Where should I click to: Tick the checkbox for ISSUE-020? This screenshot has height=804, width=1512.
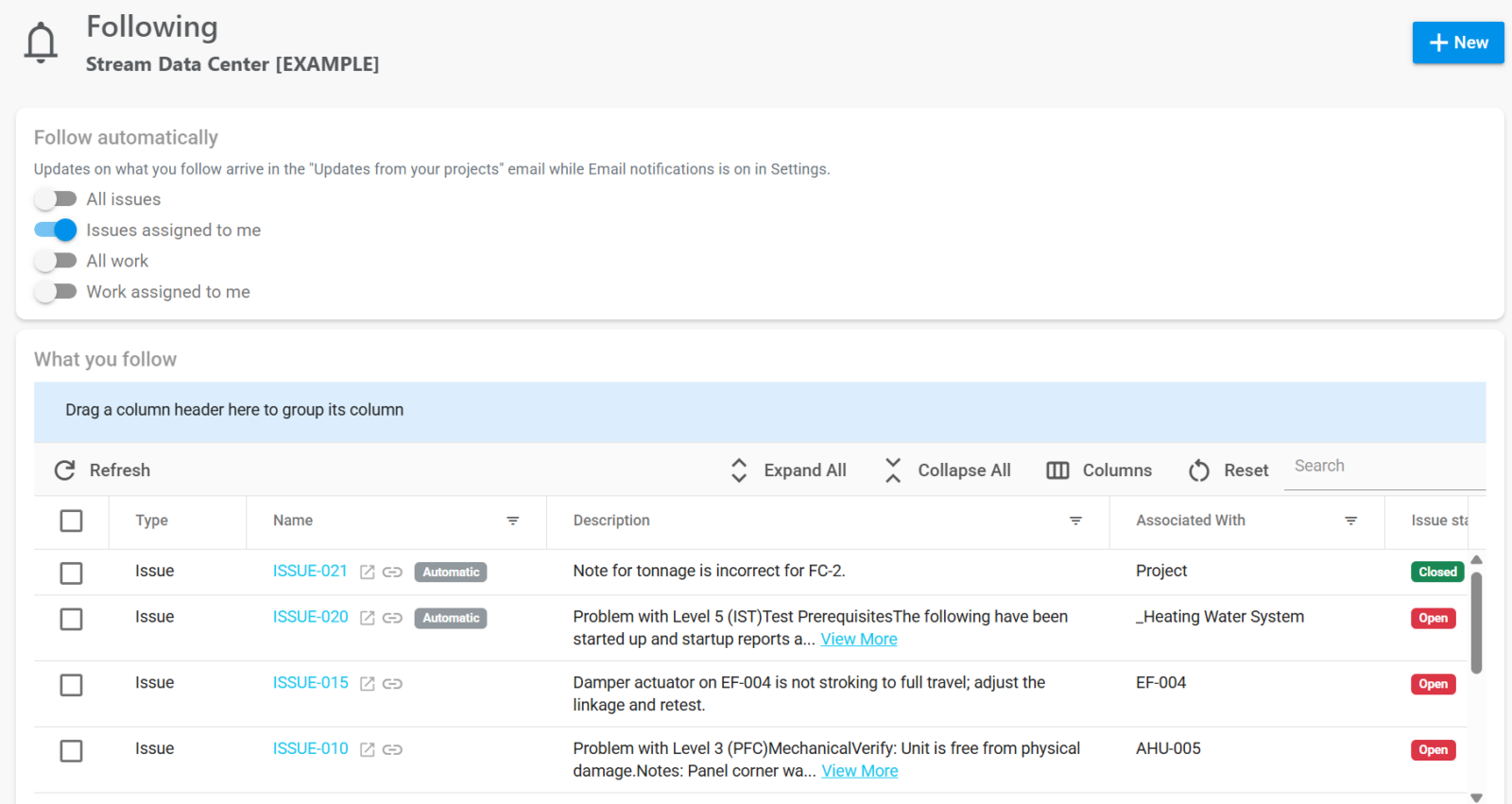click(x=71, y=619)
